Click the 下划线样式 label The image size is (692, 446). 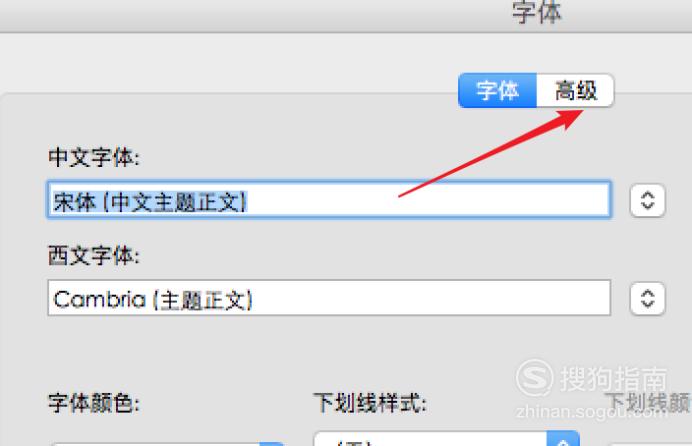(370, 403)
